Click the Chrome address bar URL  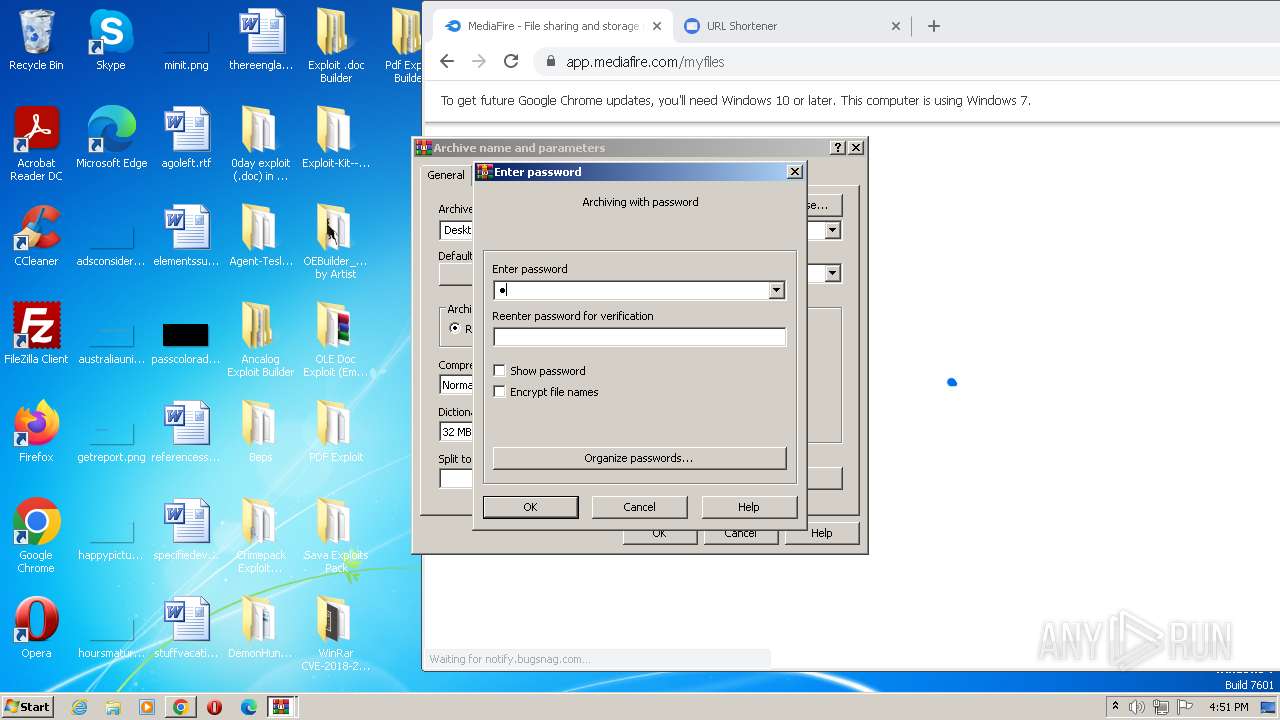pos(645,62)
